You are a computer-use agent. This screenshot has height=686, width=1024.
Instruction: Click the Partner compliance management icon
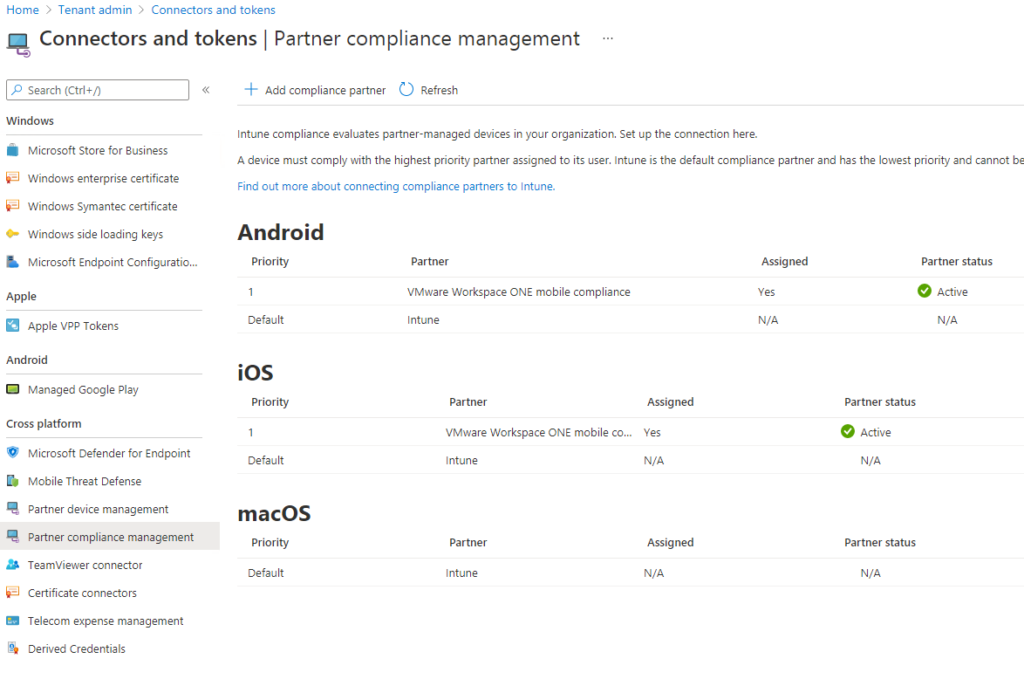point(12,536)
